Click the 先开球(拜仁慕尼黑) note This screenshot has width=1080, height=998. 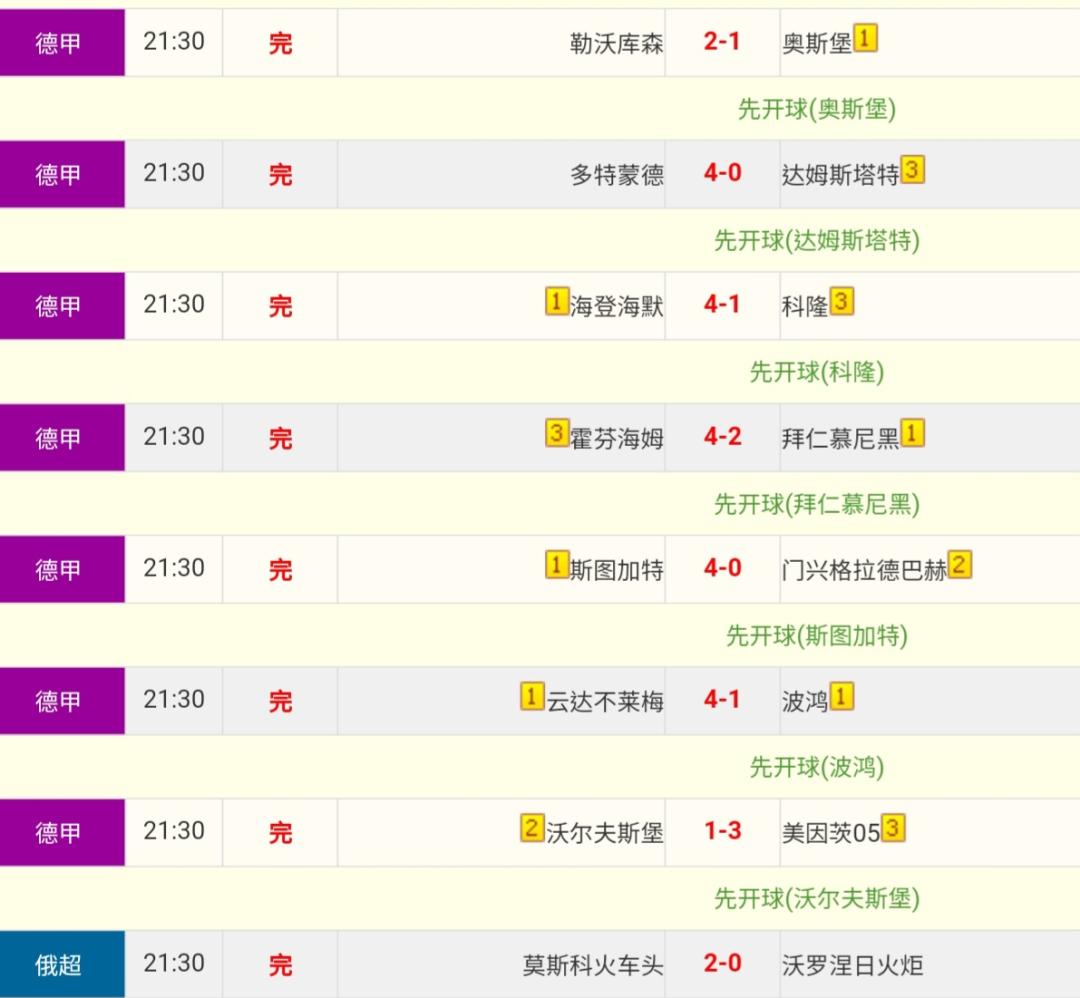[x=816, y=504]
